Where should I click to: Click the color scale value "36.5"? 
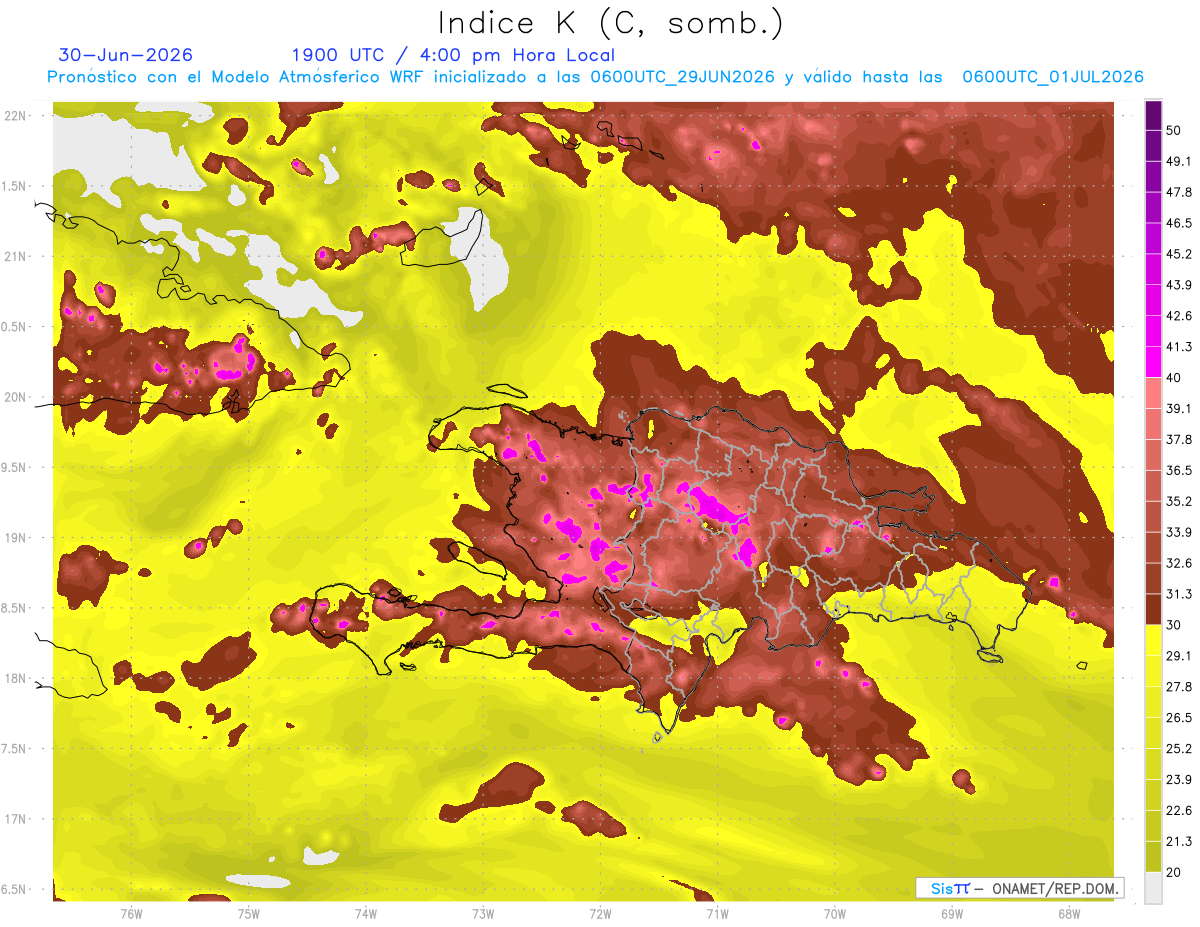(x=1178, y=470)
